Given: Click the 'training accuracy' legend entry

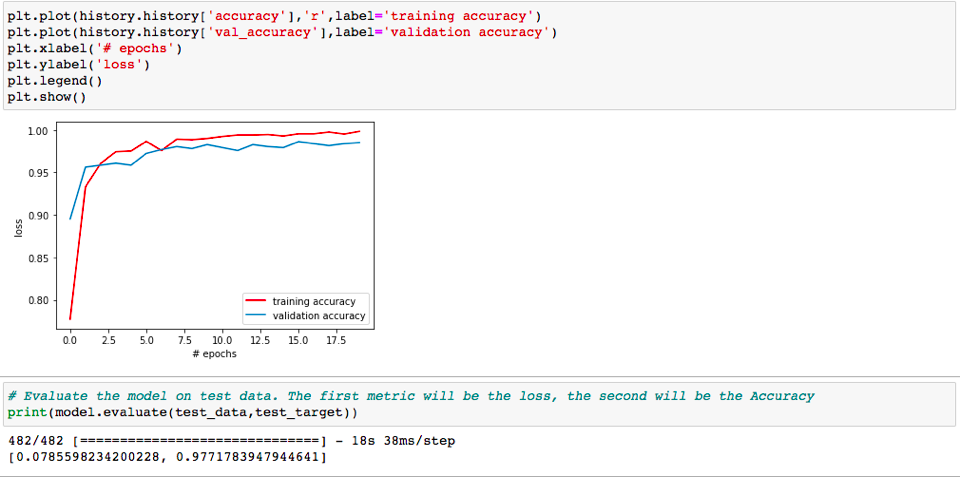Looking at the screenshot, I should tap(313, 301).
